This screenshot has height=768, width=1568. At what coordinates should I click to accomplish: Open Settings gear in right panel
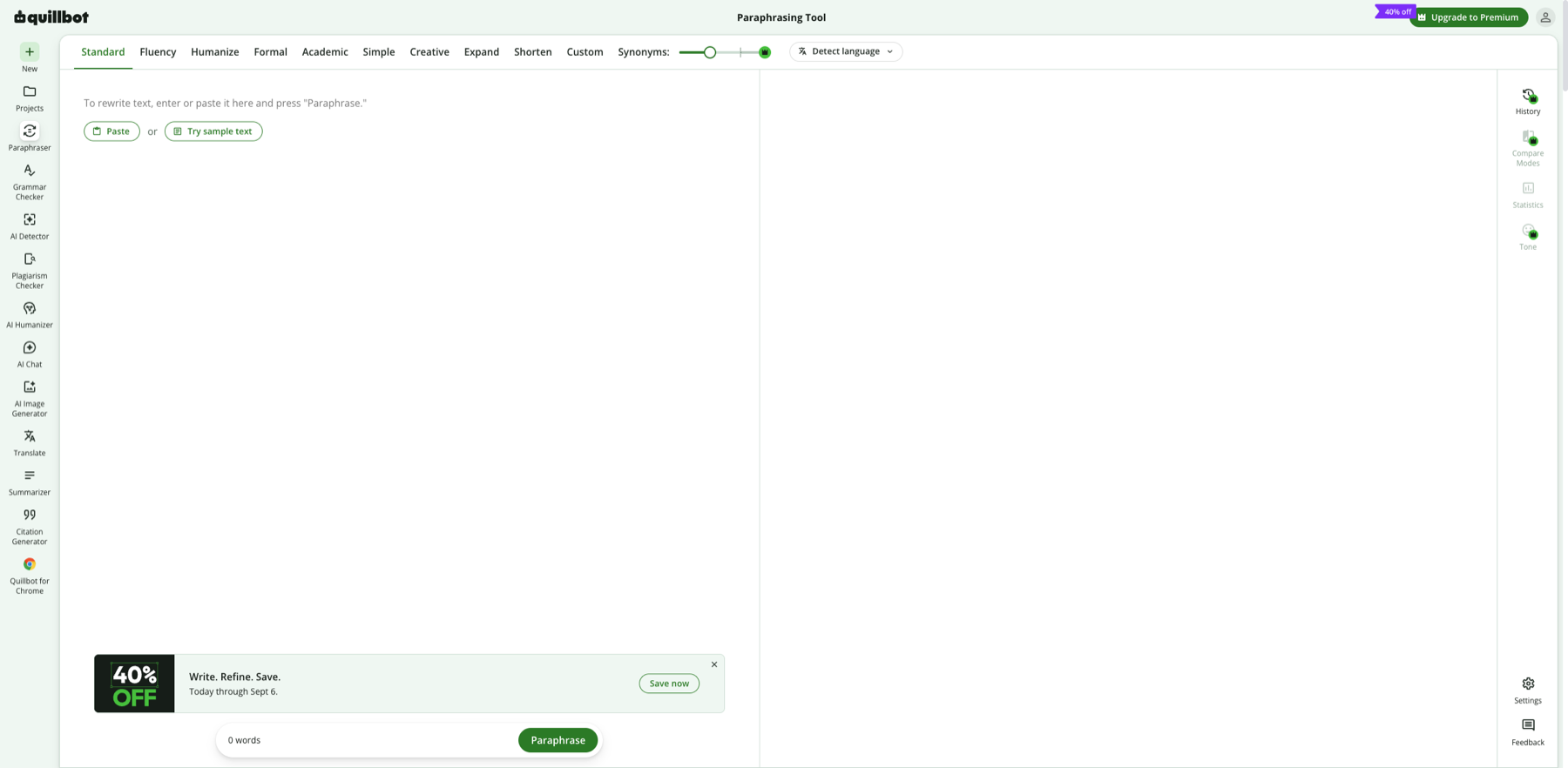[1528, 691]
